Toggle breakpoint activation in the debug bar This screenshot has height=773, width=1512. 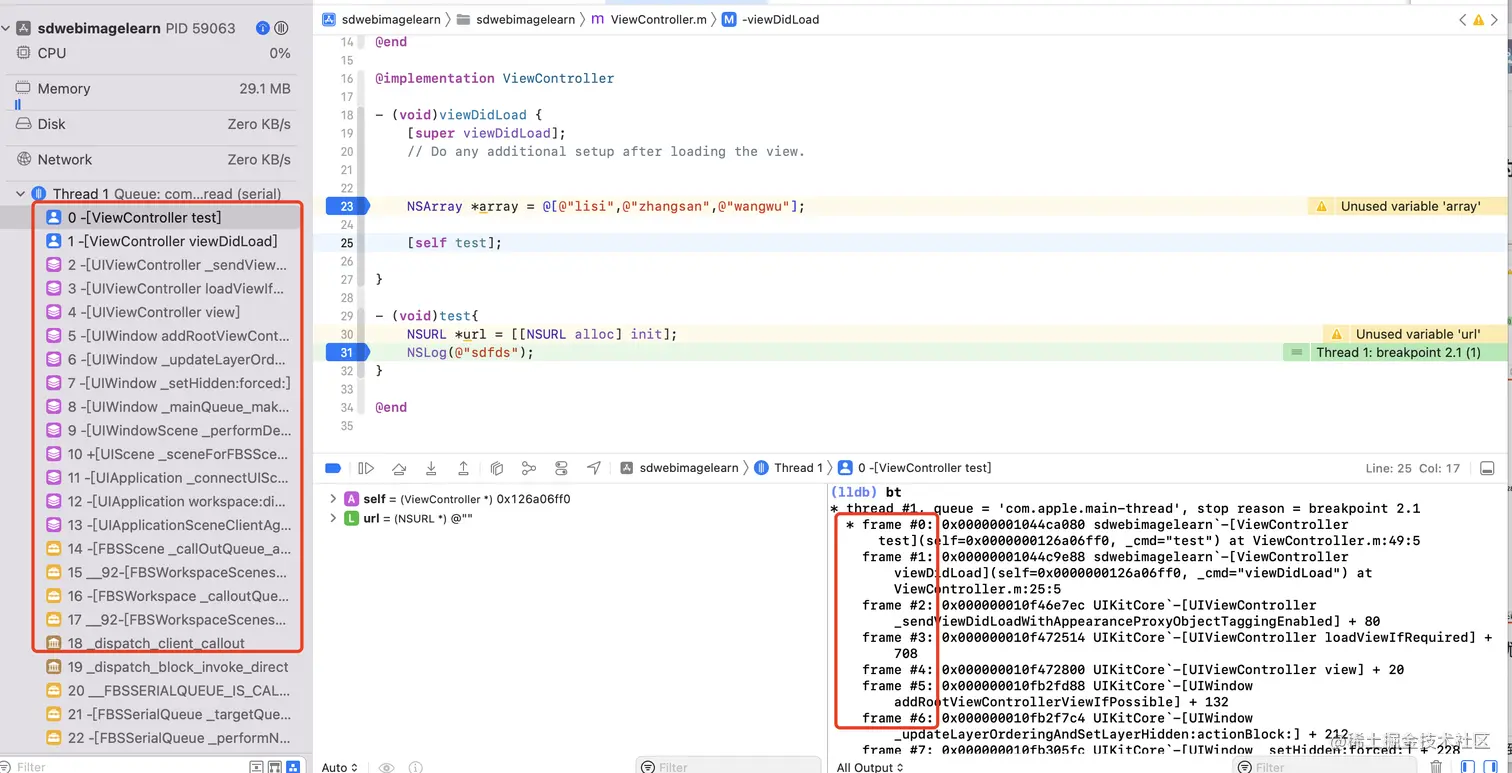point(334,467)
